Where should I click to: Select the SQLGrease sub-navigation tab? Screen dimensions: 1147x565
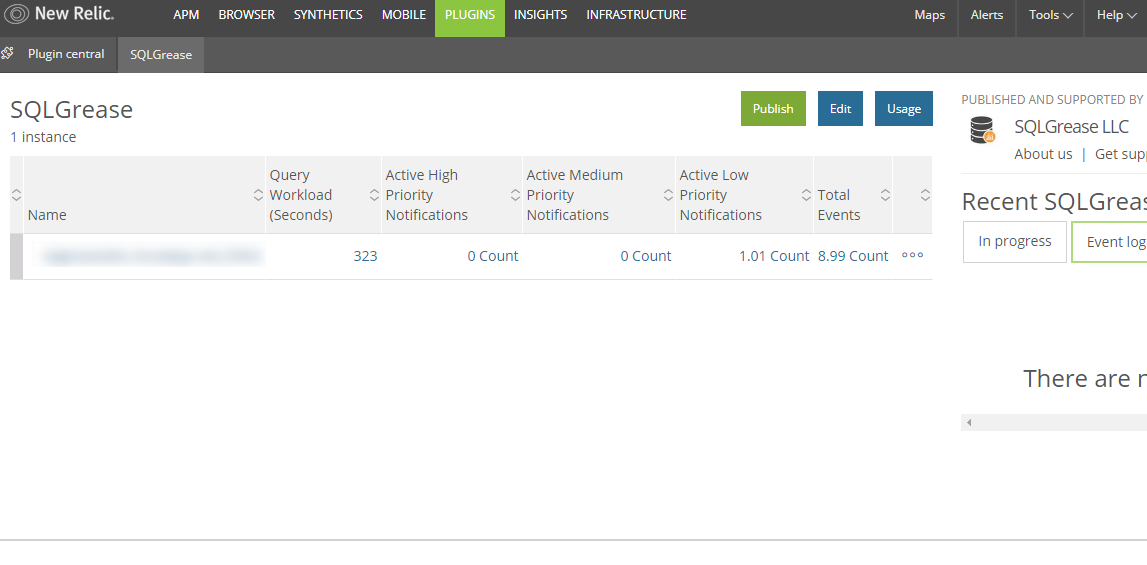coord(161,55)
